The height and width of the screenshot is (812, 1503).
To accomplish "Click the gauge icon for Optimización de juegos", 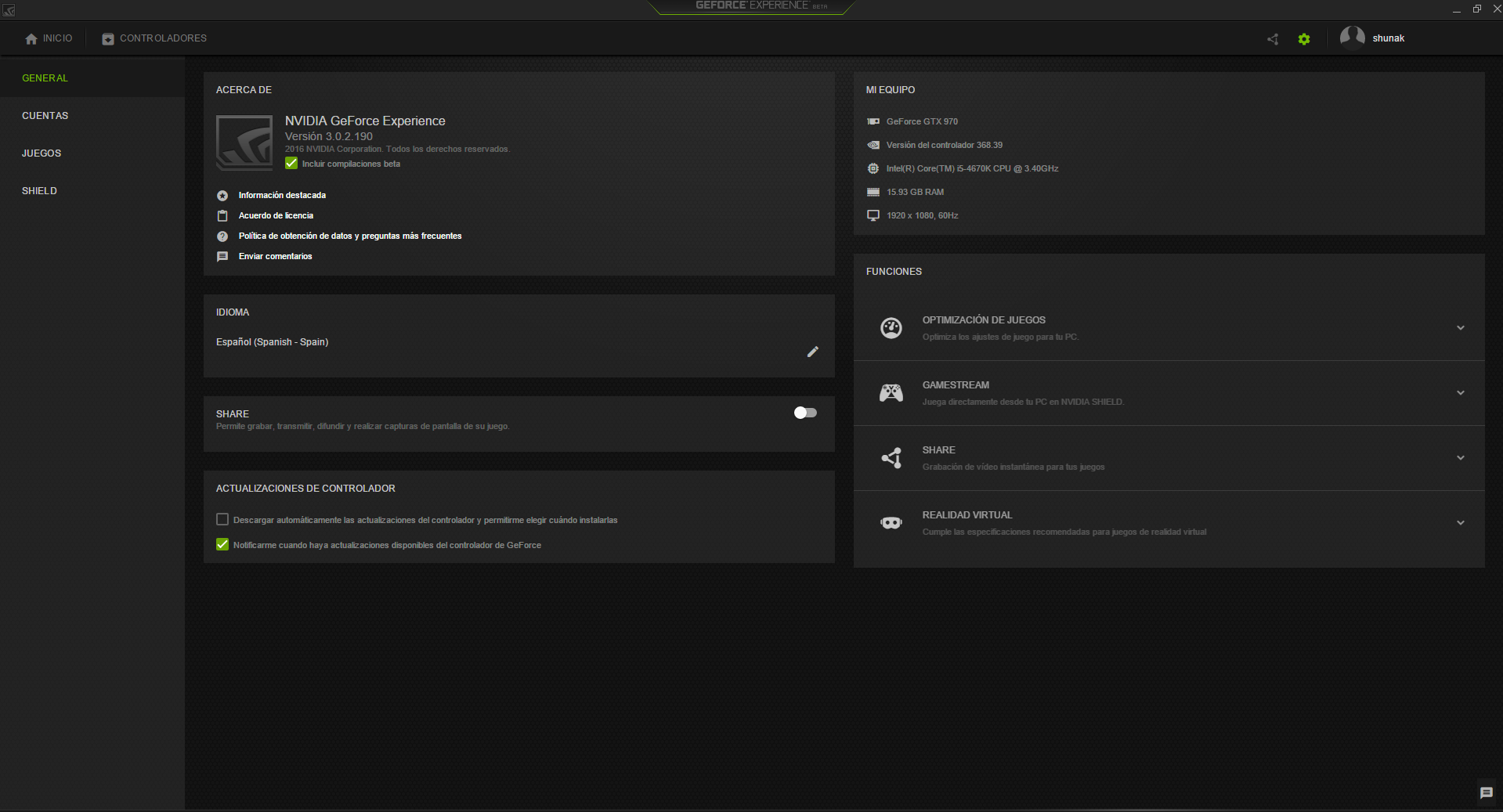I will point(891,328).
